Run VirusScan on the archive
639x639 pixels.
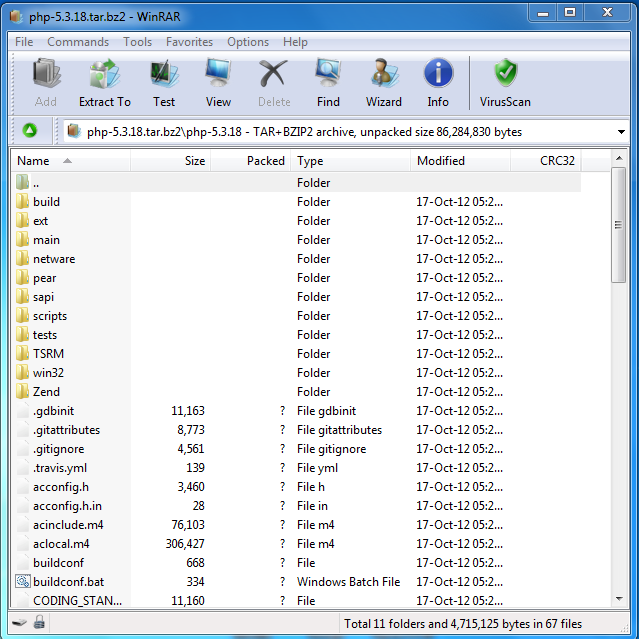(x=505, y=83)
